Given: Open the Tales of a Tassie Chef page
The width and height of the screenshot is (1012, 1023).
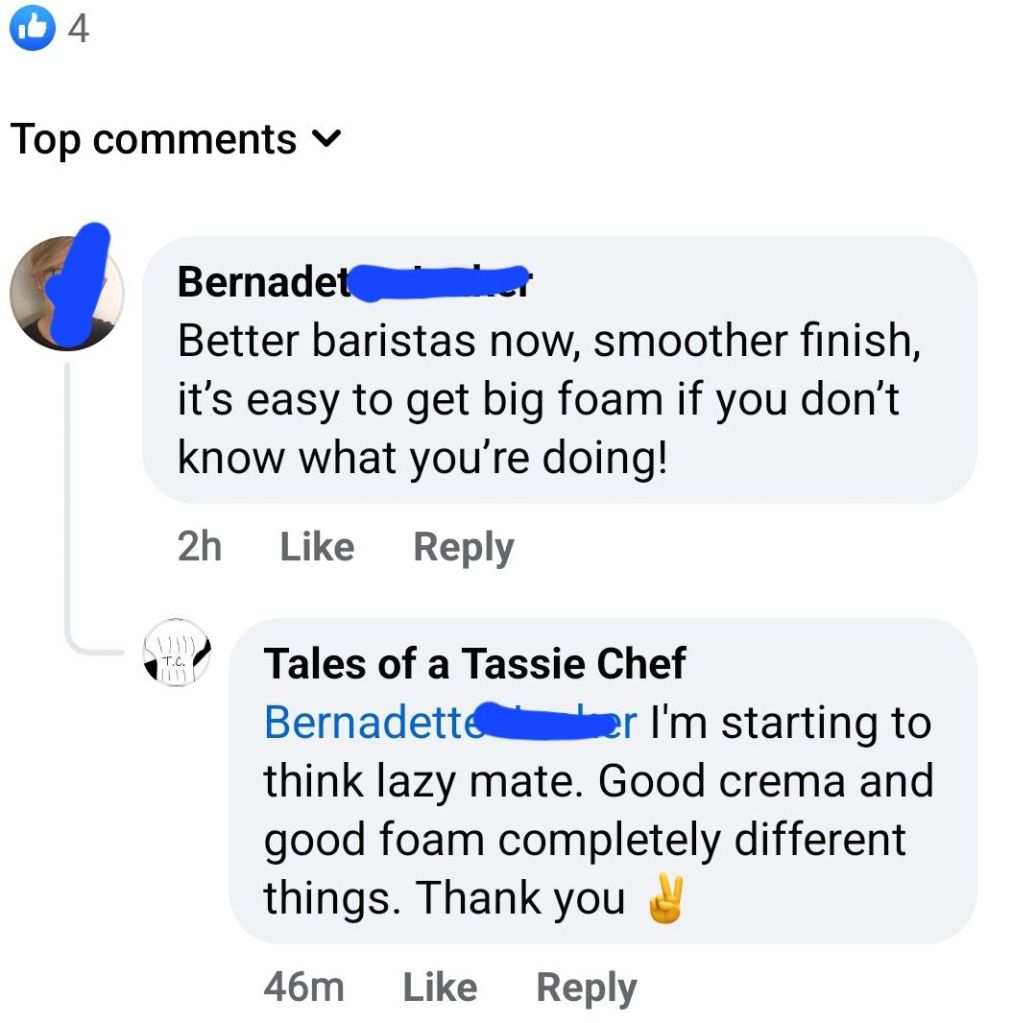Looking at the screenshot, I should [x=475, y=664].
